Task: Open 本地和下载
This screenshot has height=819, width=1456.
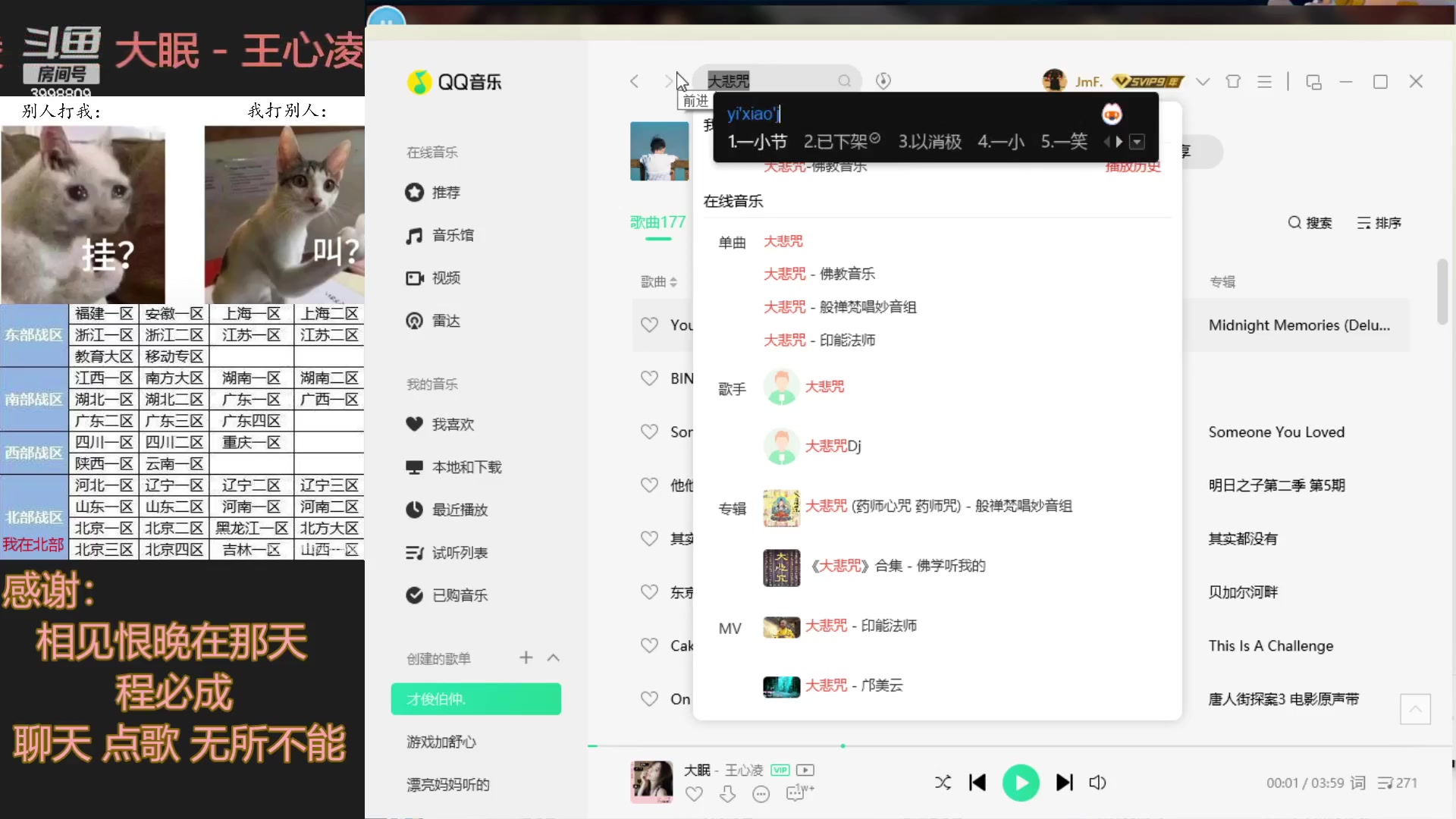Action: [453, 467]
